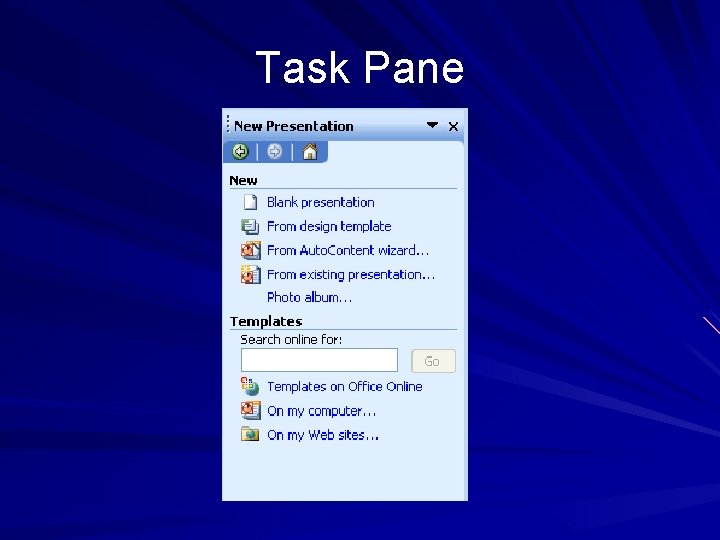Viewport: 720px width, 540px height.
Task: Click the Web sites folder icon
Action: [250, 434]
